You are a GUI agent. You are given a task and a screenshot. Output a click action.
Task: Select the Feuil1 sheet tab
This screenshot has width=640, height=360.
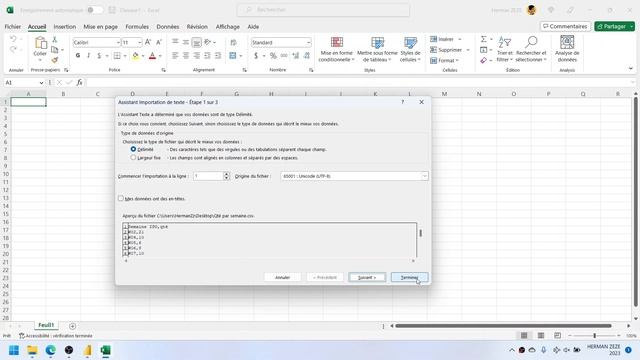(x=46, y=325)
